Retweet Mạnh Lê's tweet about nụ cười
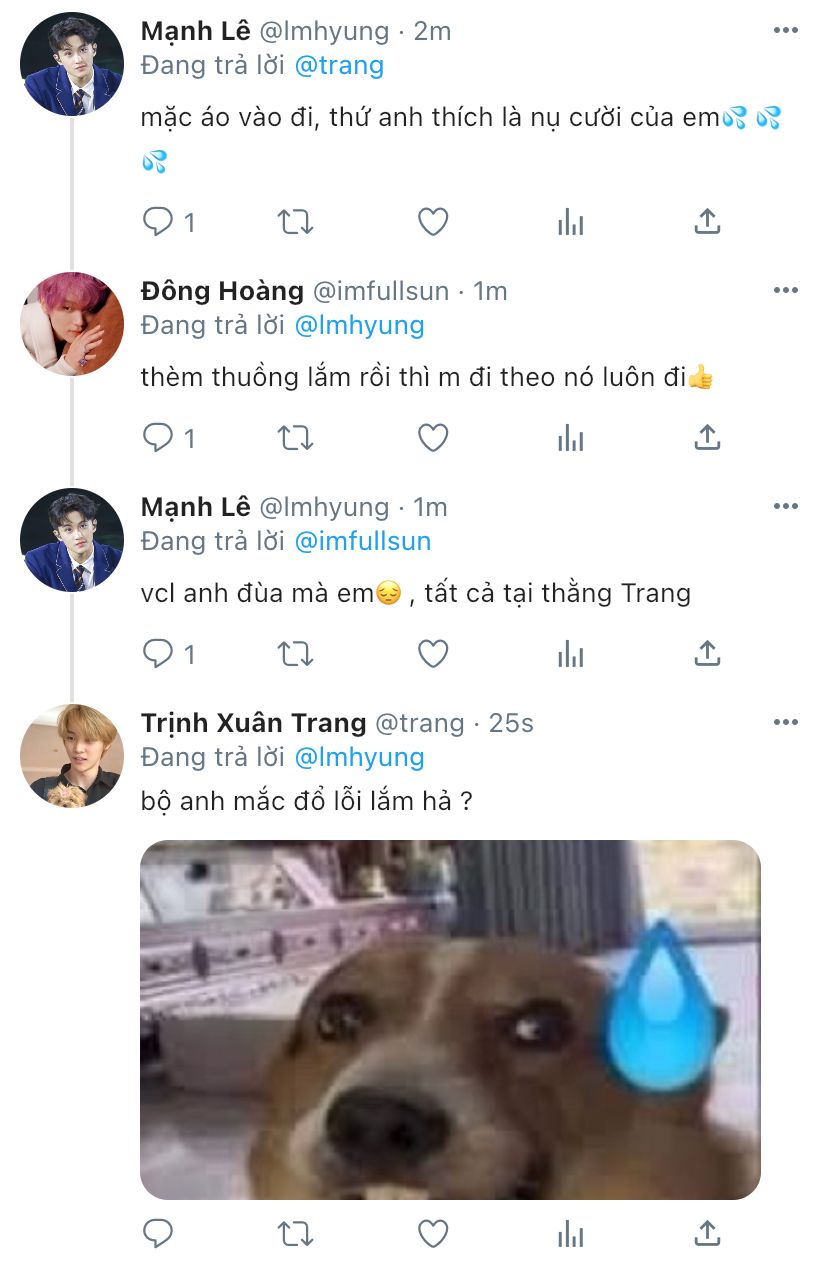This screenshot has height=1266, width=828. point(295,222)
